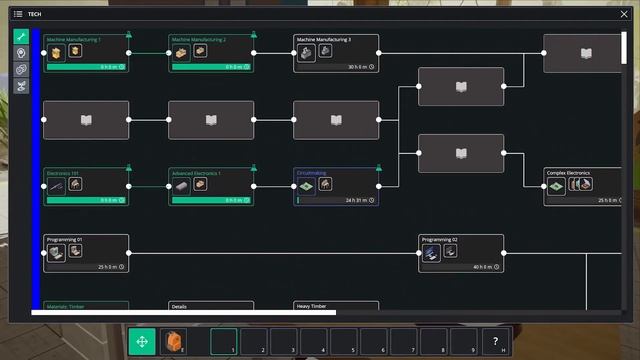Select hotbar slot 9

click(464, 341)
